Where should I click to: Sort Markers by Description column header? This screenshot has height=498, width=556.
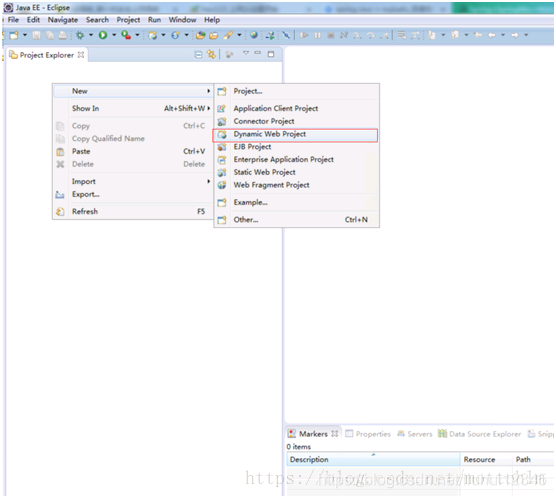coord(373,459)
